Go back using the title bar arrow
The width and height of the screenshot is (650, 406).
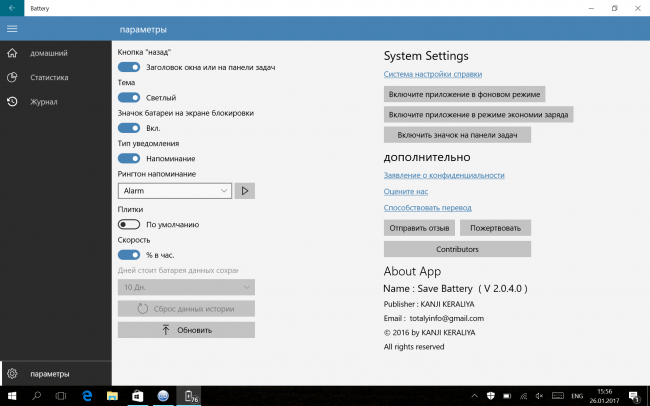[x=12, y=8]
